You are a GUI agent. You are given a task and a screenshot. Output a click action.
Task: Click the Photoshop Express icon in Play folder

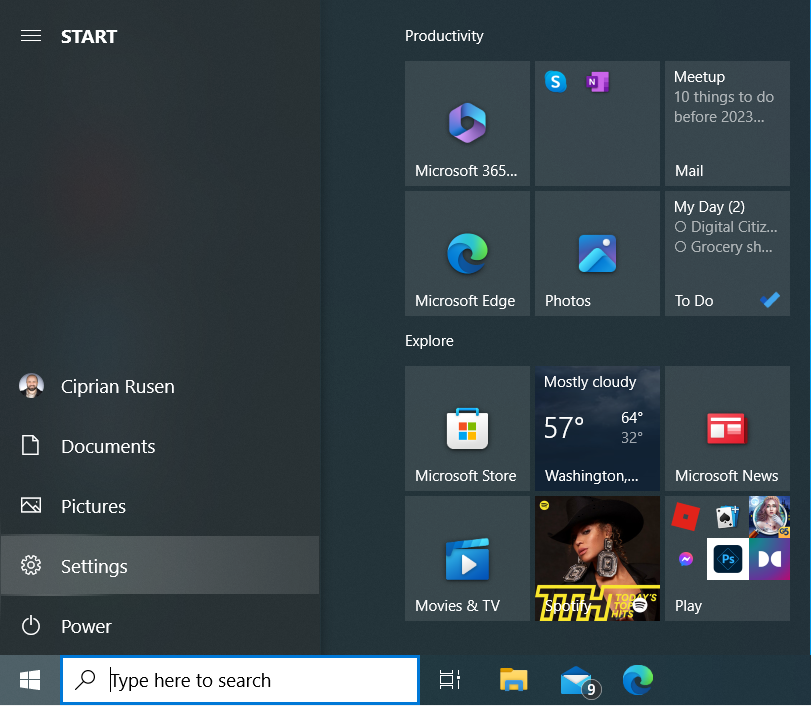(x=728, y=559)
